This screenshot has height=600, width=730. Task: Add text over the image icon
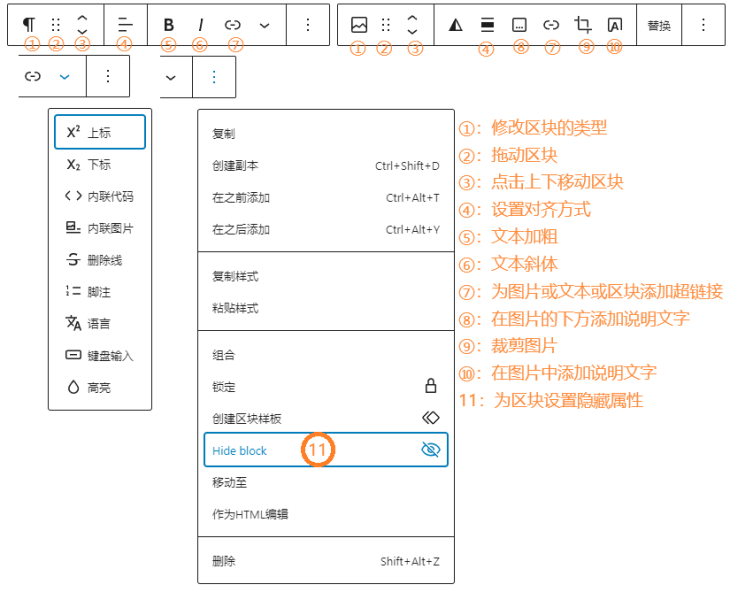click(615, 25)
